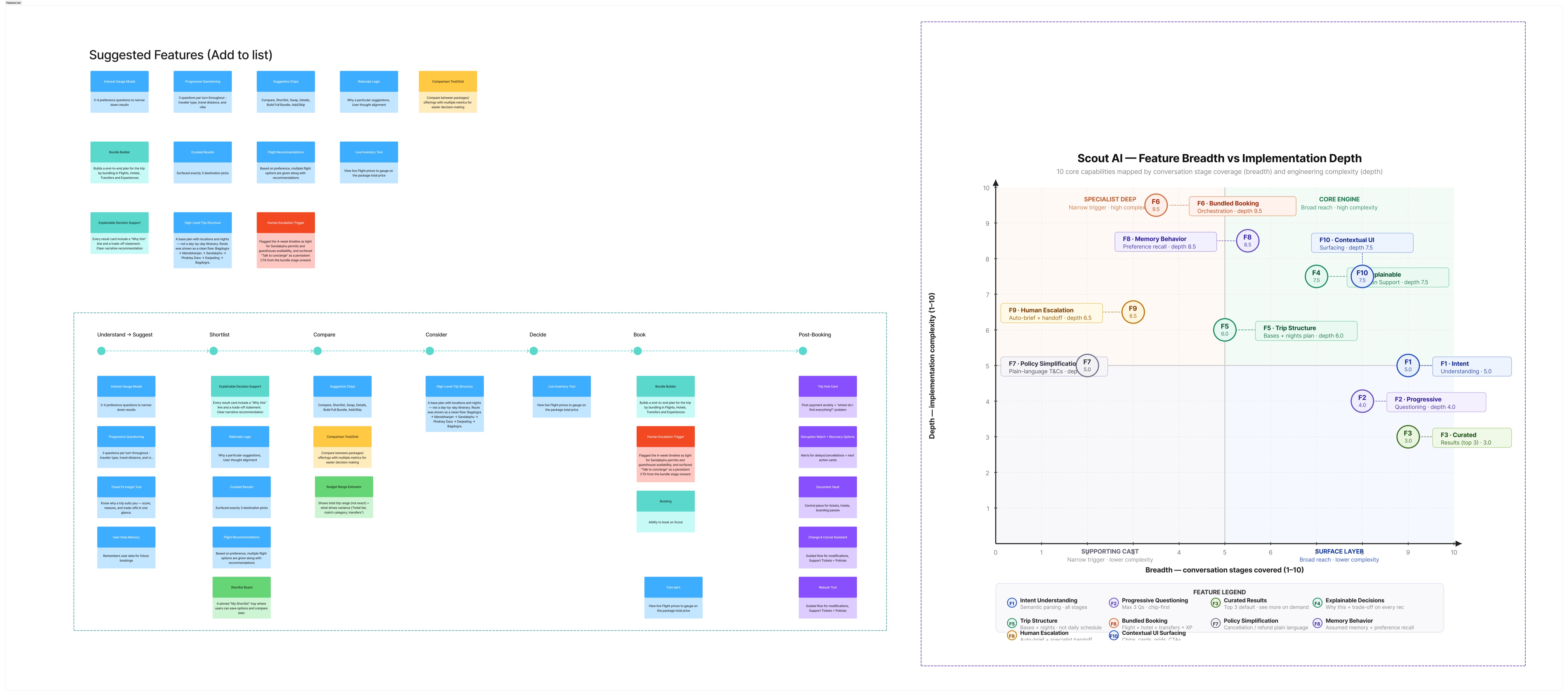1568x696 pixels.
Task: Select the Consider stage timeline dot
Action: tap(430, 351)
